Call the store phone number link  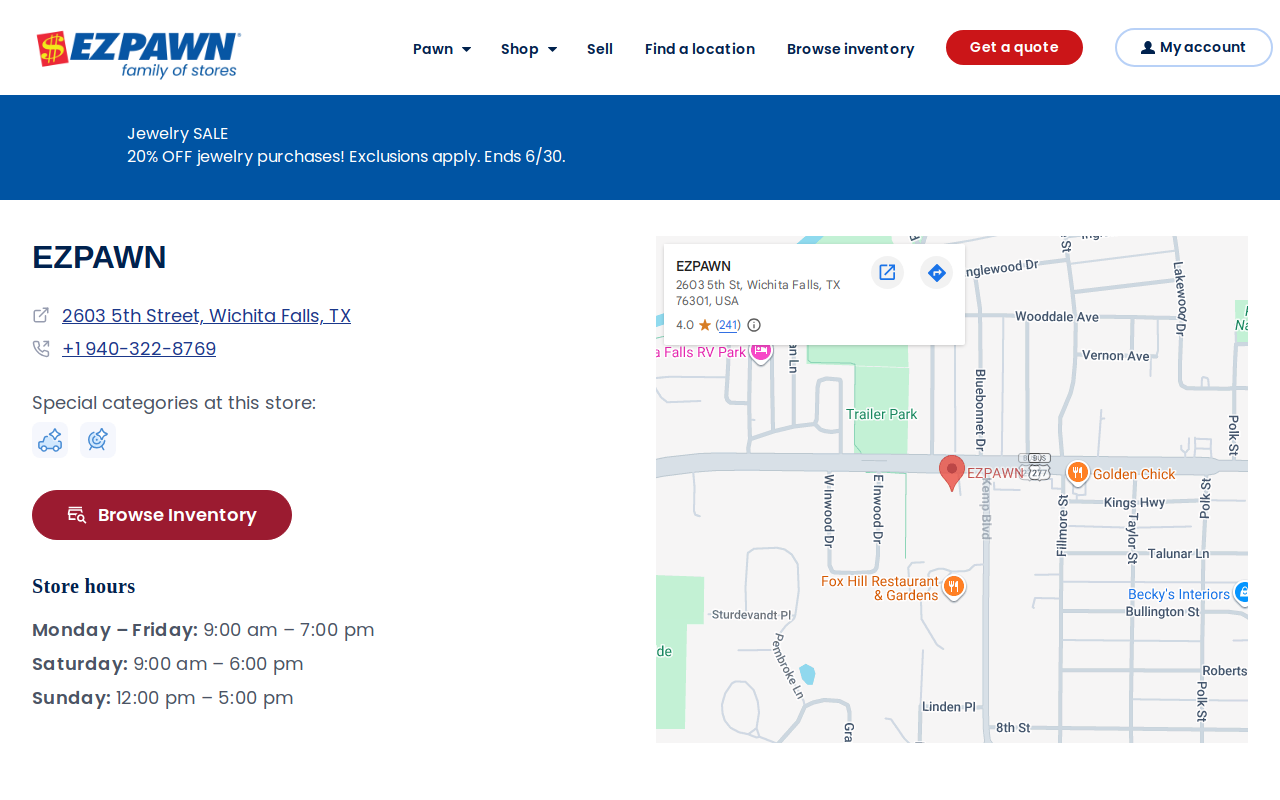(139, 349)
